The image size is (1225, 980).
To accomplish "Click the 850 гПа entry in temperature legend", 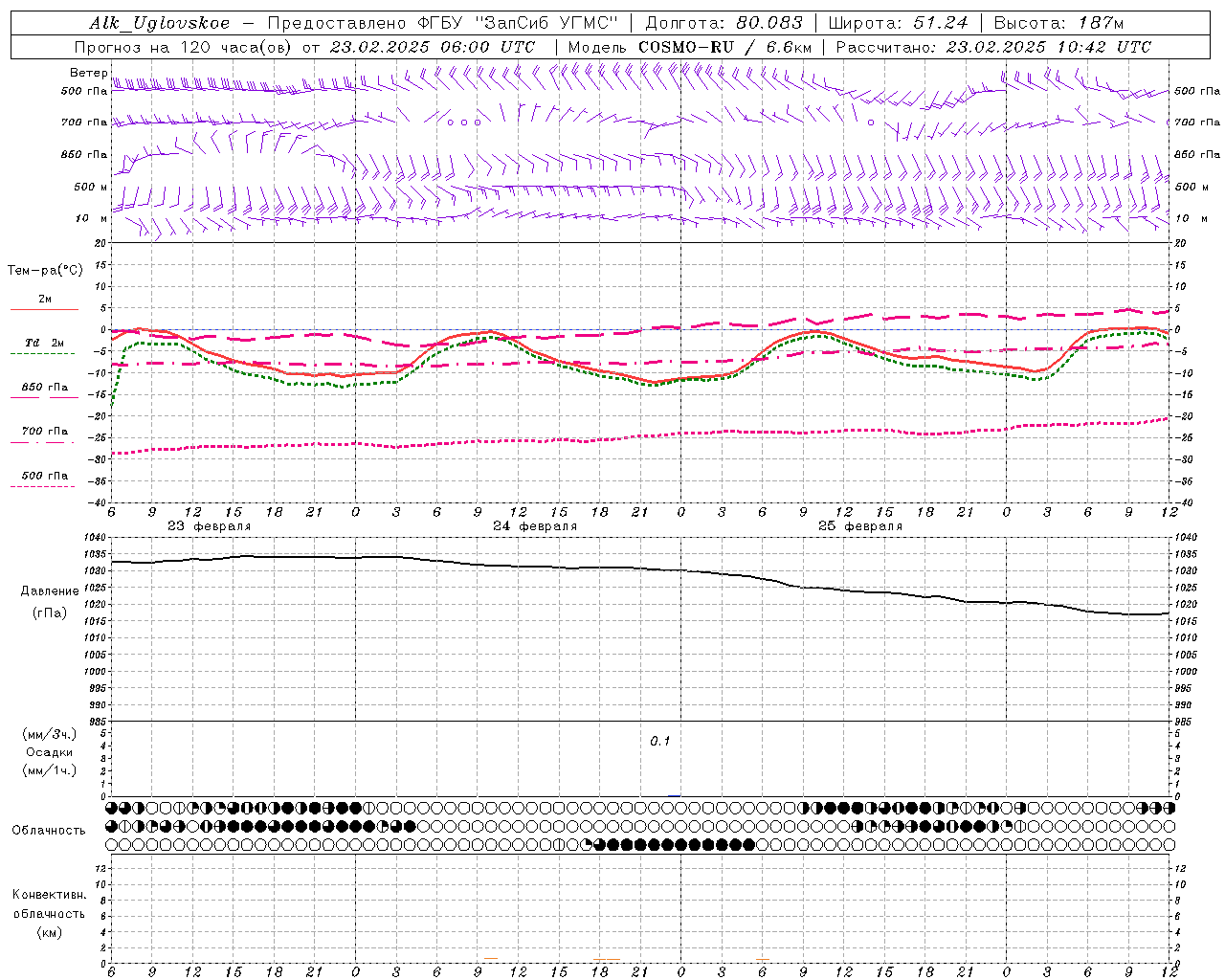I will (45, 388).
